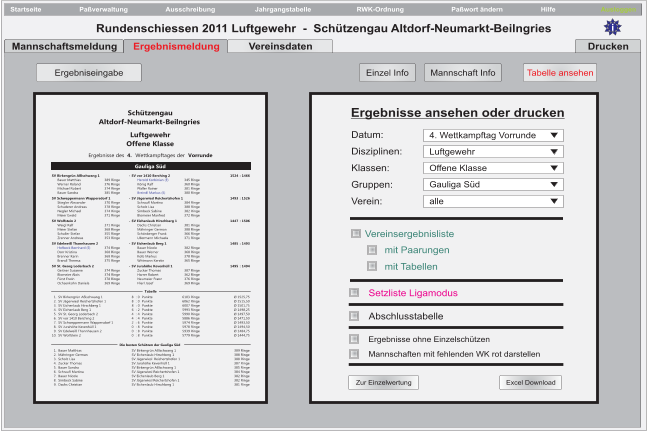Click the Mannschaft Info button
The image size is (647, 432).
coord(463,73)
